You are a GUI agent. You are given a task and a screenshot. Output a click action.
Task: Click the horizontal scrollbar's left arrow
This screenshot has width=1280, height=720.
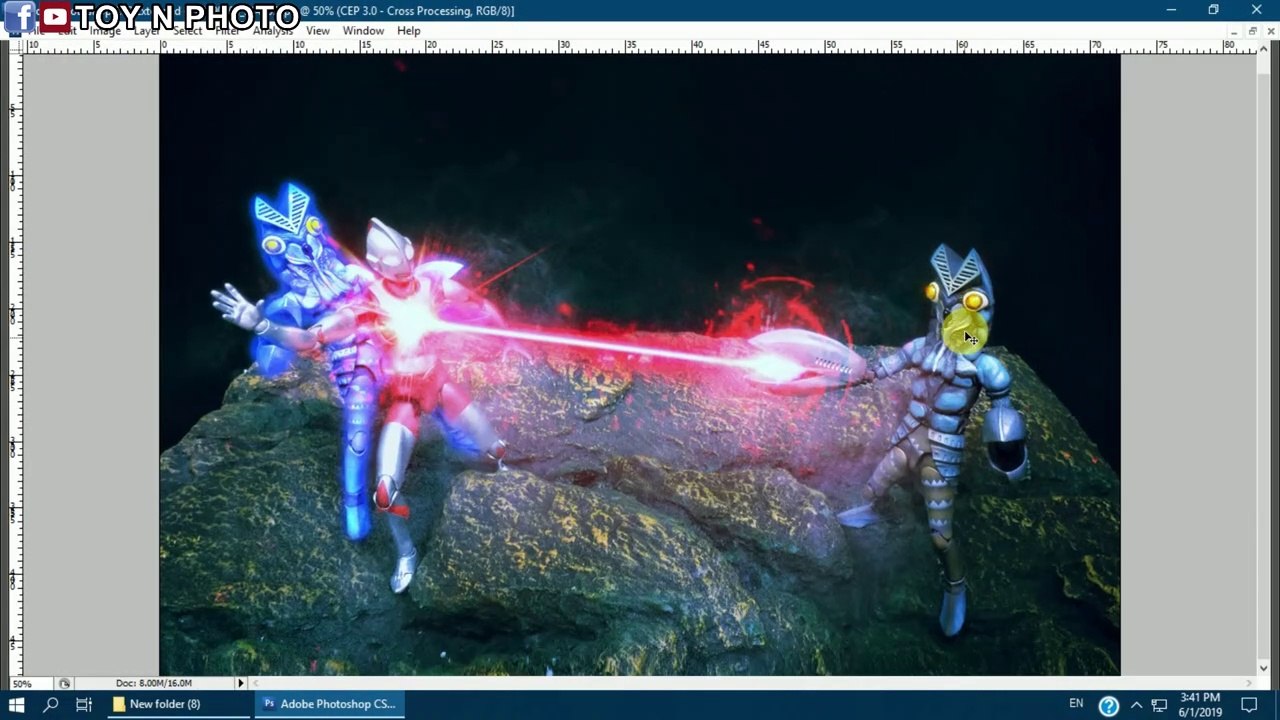point(254,683)
